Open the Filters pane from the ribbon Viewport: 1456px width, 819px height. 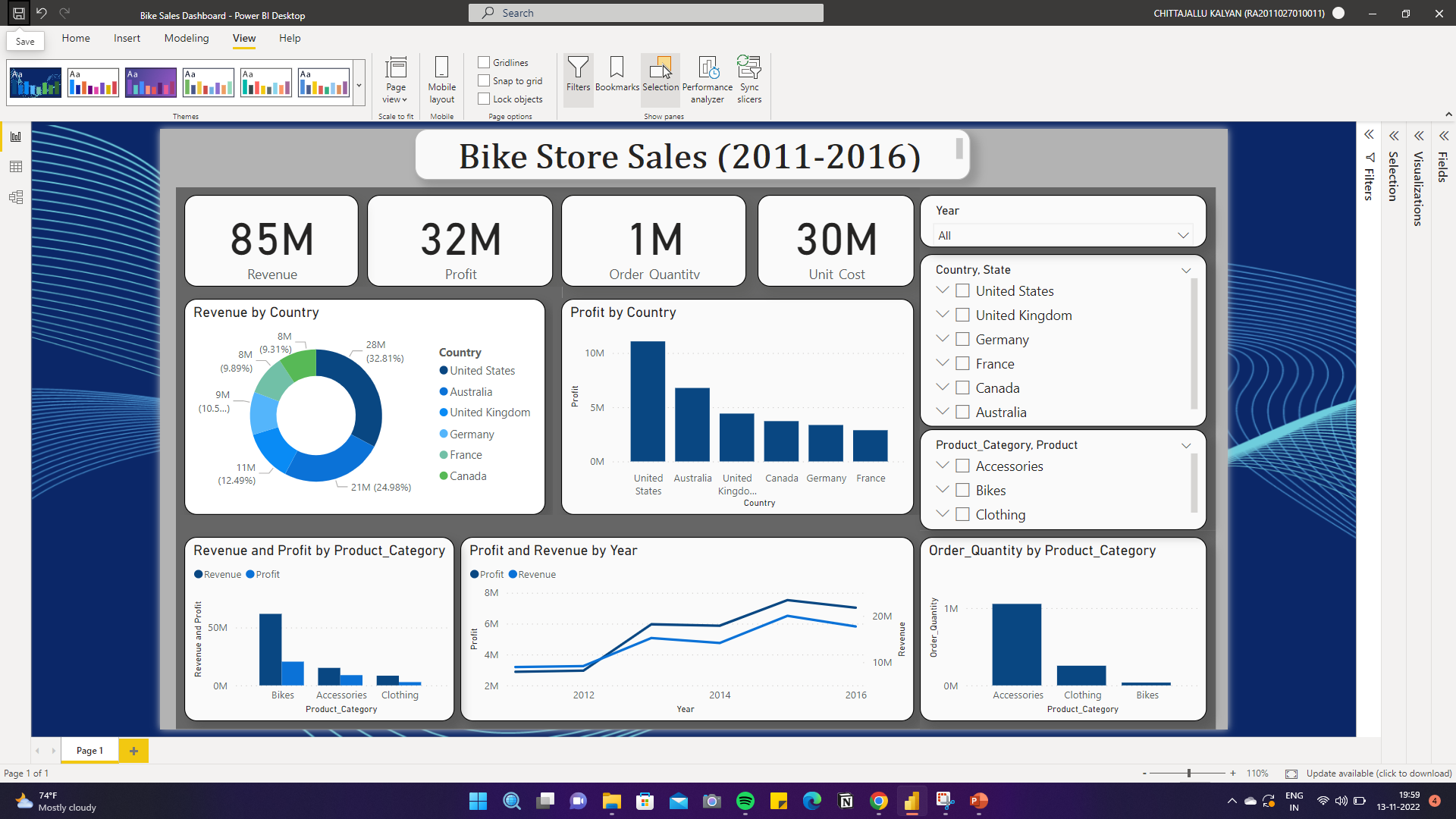tap(578, 79)
